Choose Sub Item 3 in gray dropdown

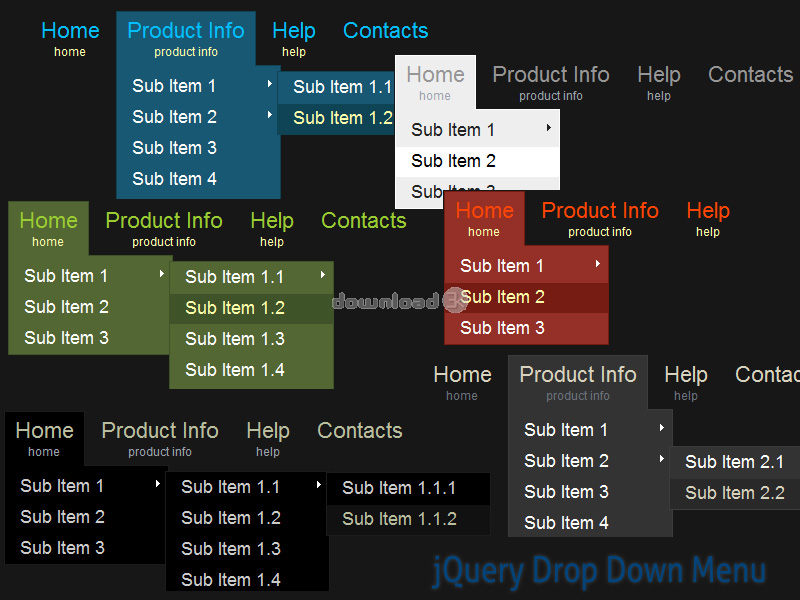pos(591,492)
